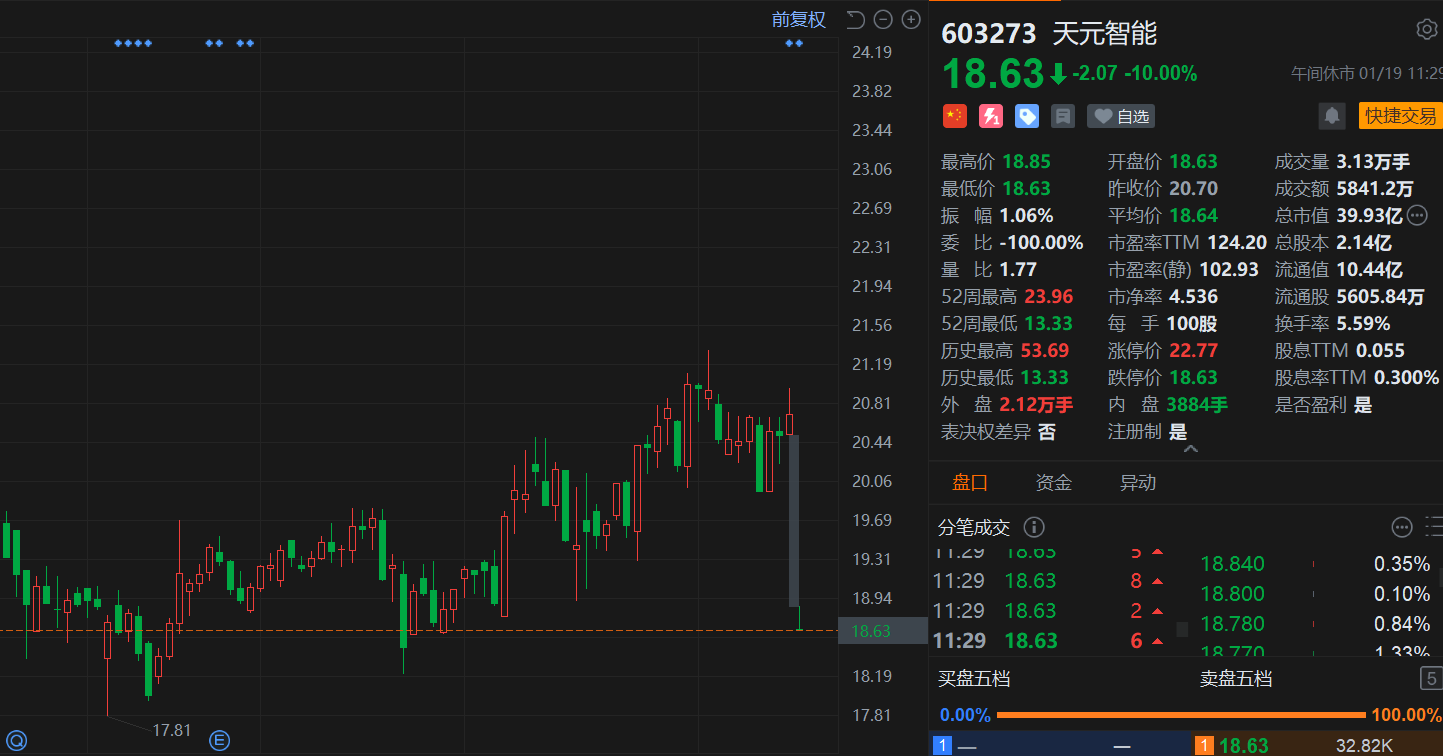Collapse the stock details with the chevron

point(1190,450)
